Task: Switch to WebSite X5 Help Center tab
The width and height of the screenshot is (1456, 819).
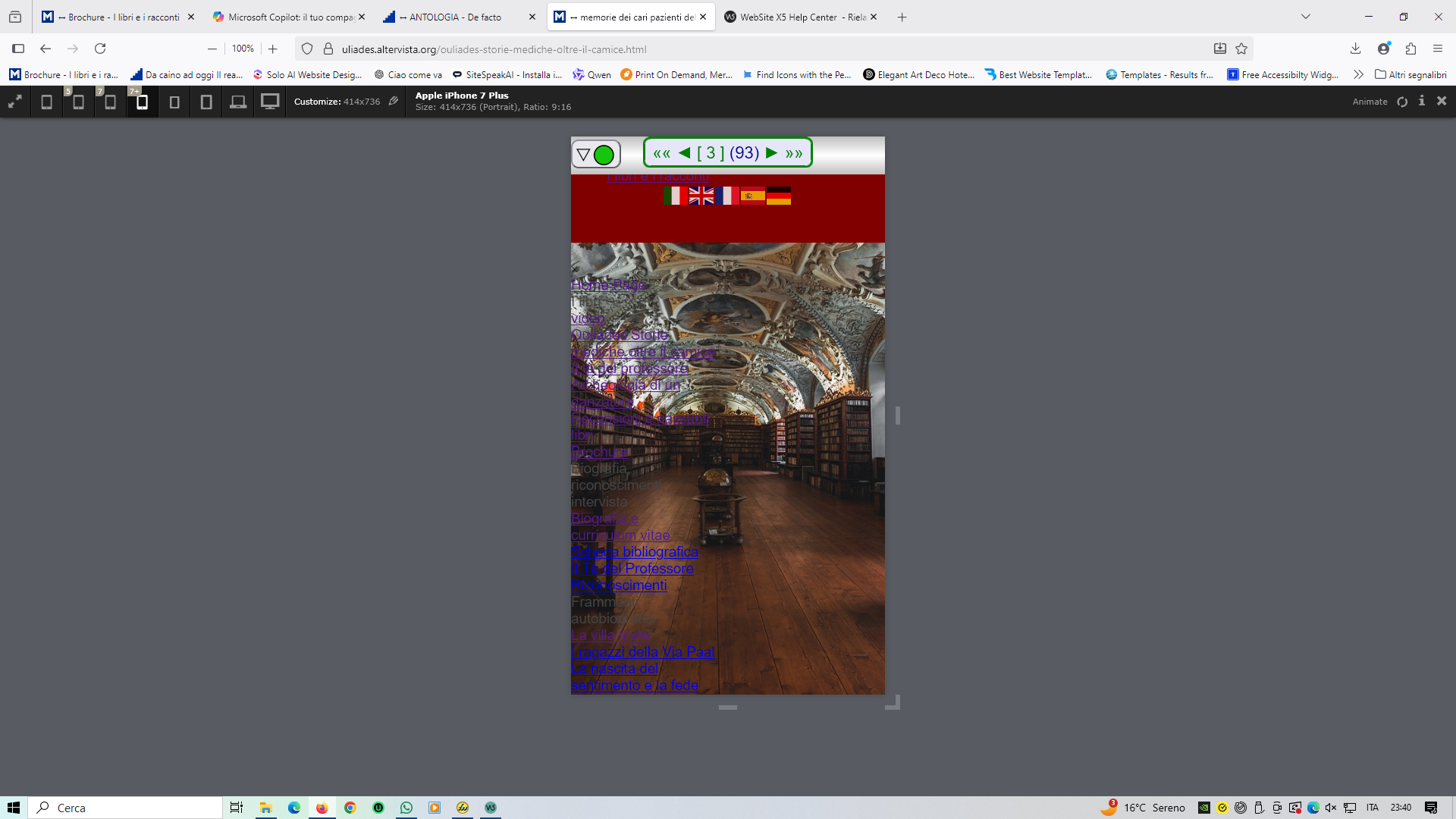Action: [795, 17]
